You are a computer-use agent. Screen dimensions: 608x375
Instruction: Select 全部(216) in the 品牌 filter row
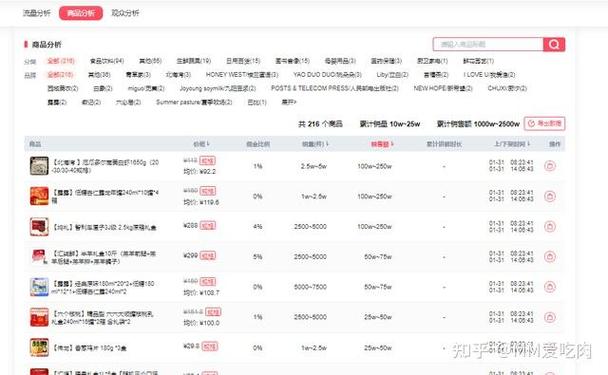(60, 74)
